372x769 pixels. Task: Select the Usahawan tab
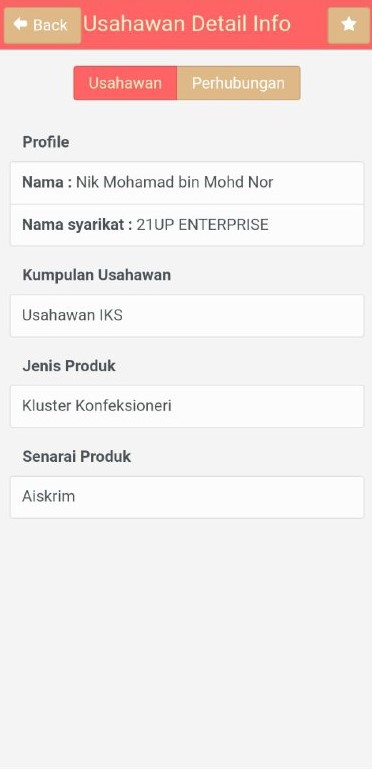click(125, 83)
